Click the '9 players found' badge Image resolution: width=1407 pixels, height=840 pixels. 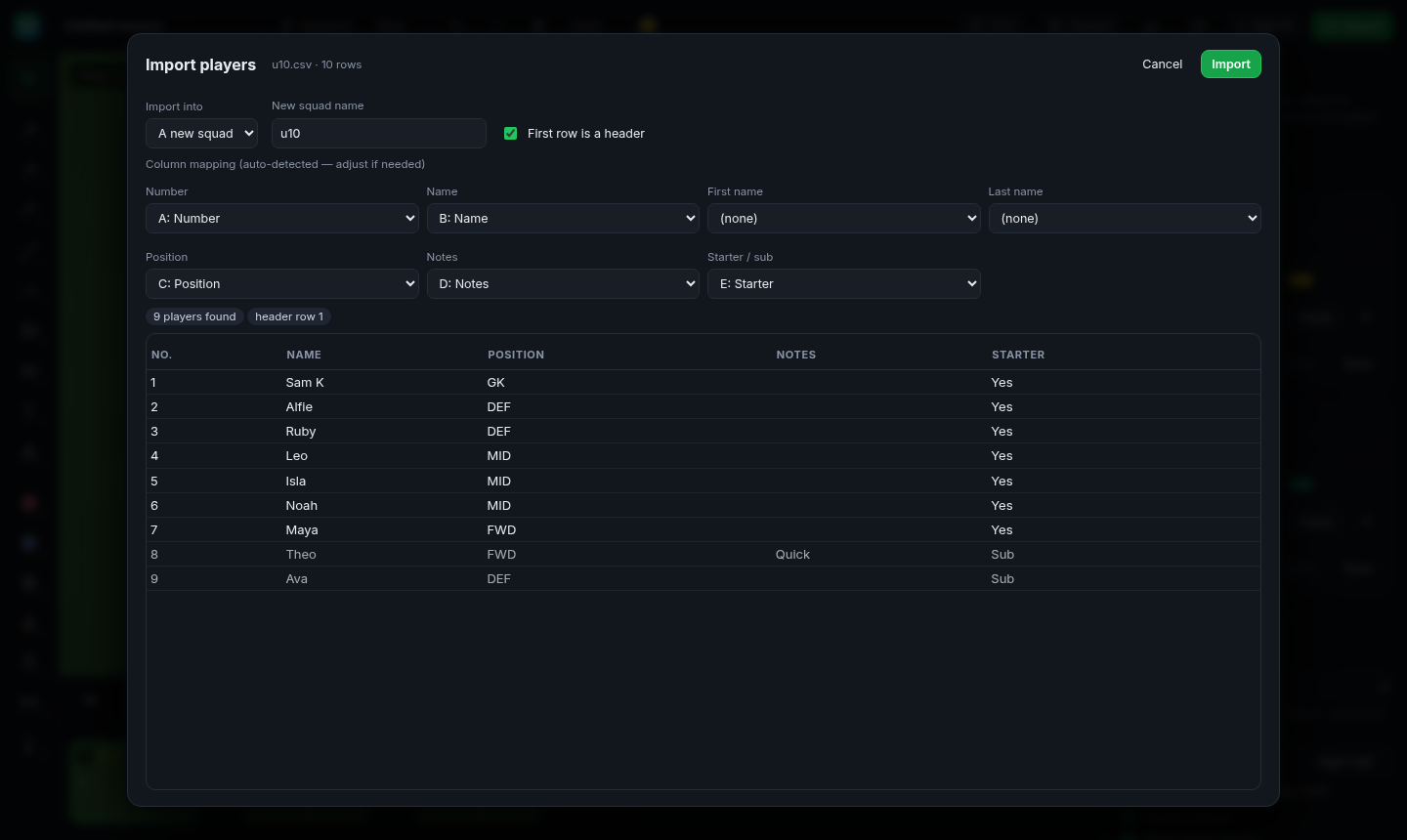click(194, 316)
